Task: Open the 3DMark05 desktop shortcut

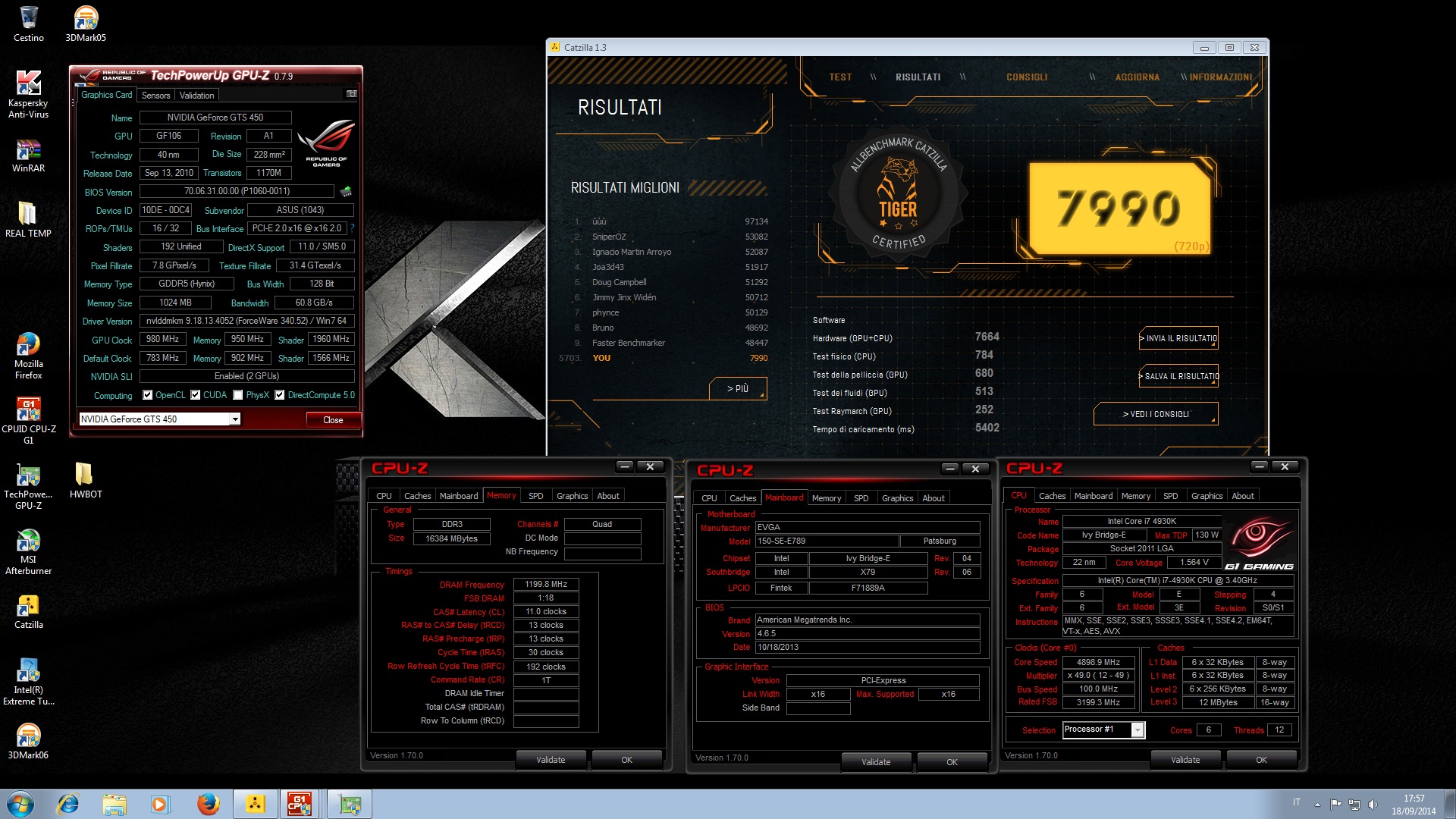Action: pos(86,24)
